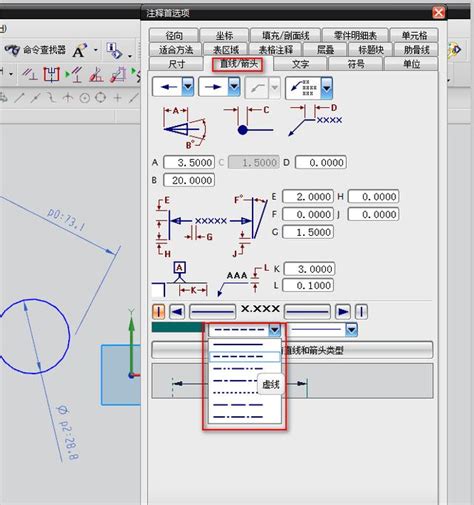Toggle the left dimension line display button
The height and width of the screenshot is (505, 474).
pos(213,312)
